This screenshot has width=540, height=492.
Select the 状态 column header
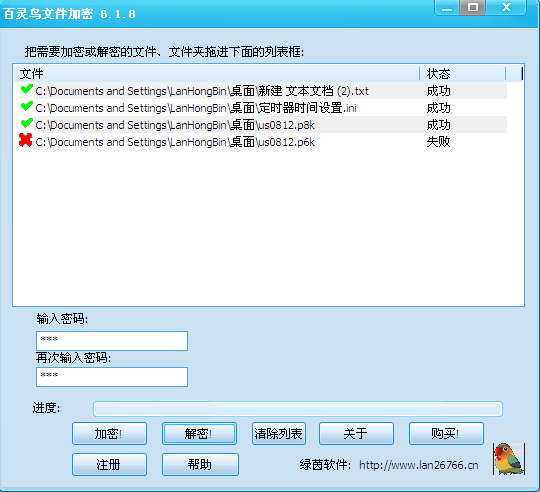click(x=462, y=74)
